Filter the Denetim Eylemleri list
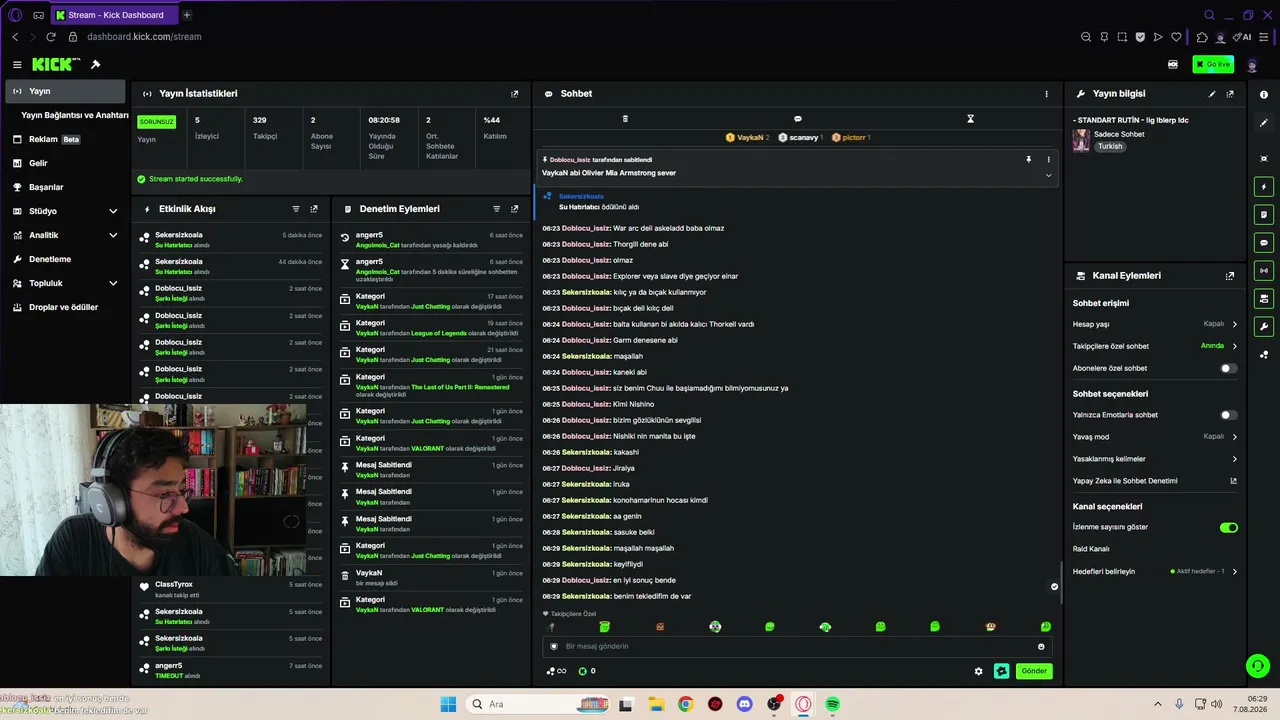 (497, 209)
